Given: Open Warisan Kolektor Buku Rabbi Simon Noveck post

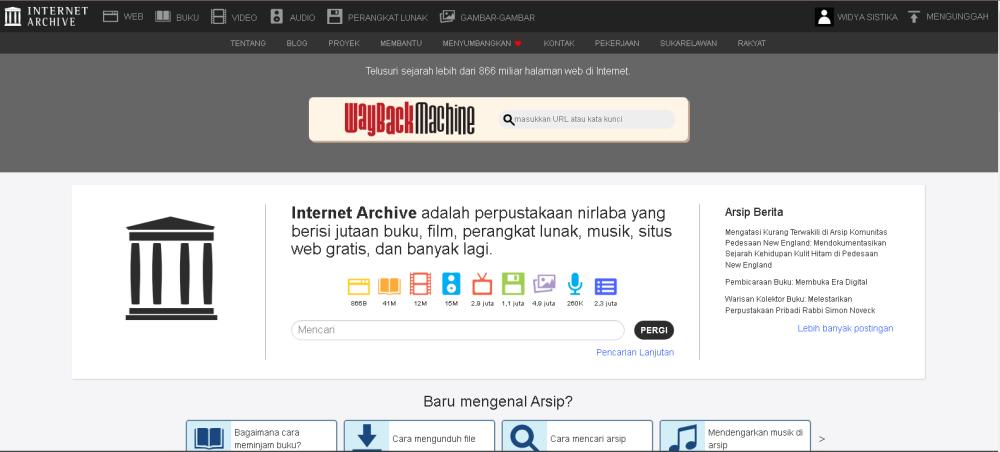Looking at the screenshot, I should pos(800,305).
